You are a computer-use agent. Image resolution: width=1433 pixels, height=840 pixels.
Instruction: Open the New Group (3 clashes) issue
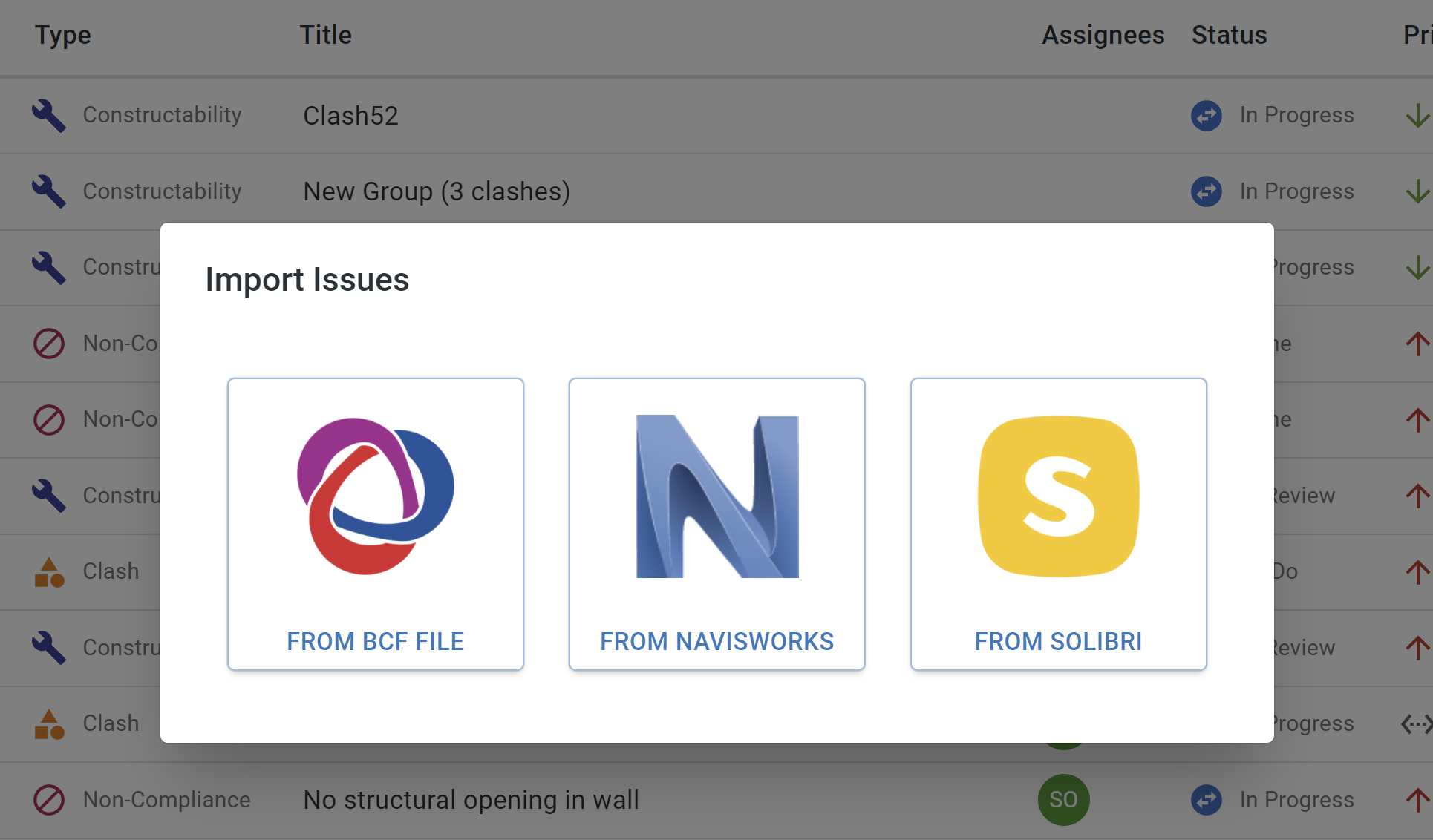(x=437, y=191)
